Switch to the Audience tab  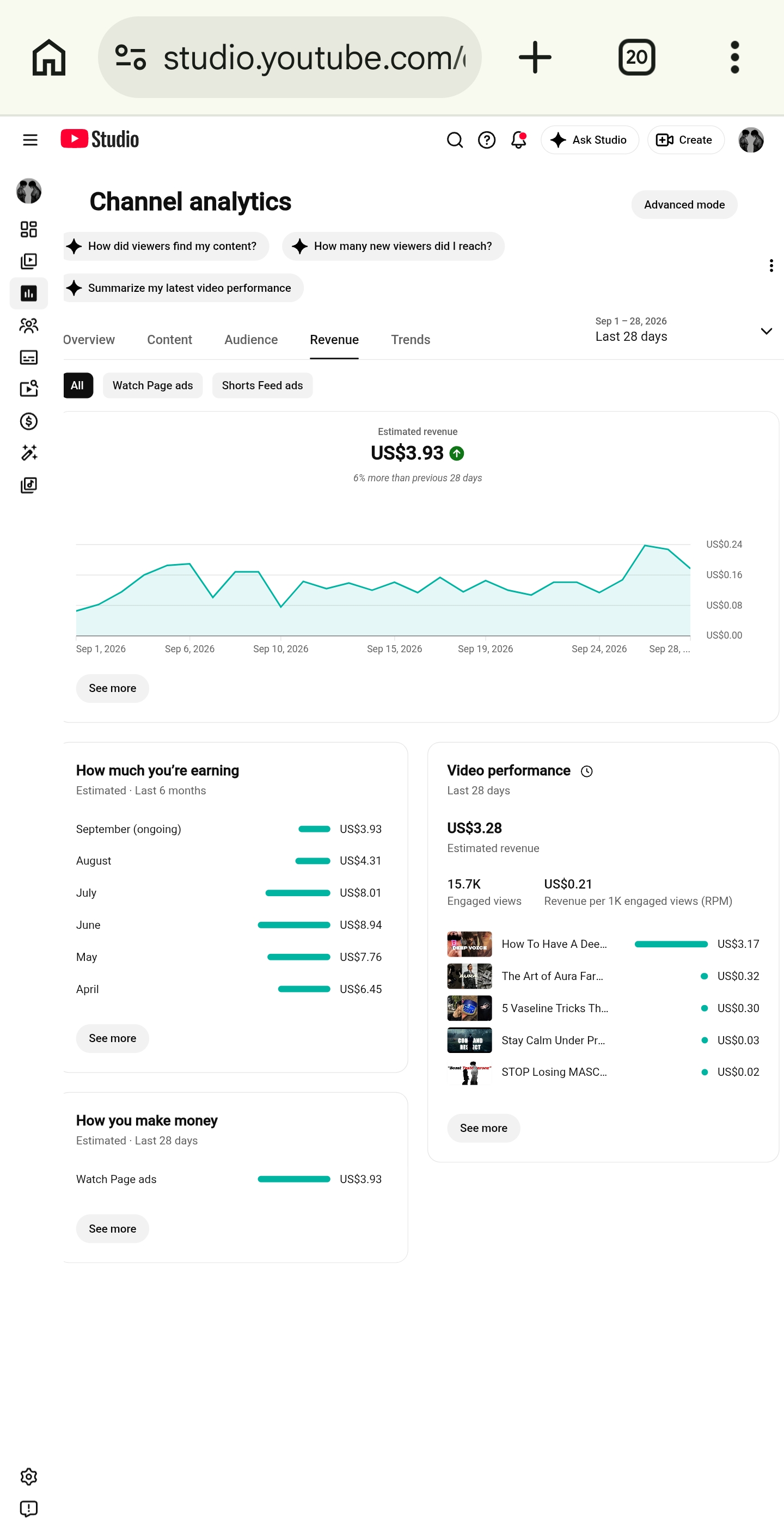point(251,340)
